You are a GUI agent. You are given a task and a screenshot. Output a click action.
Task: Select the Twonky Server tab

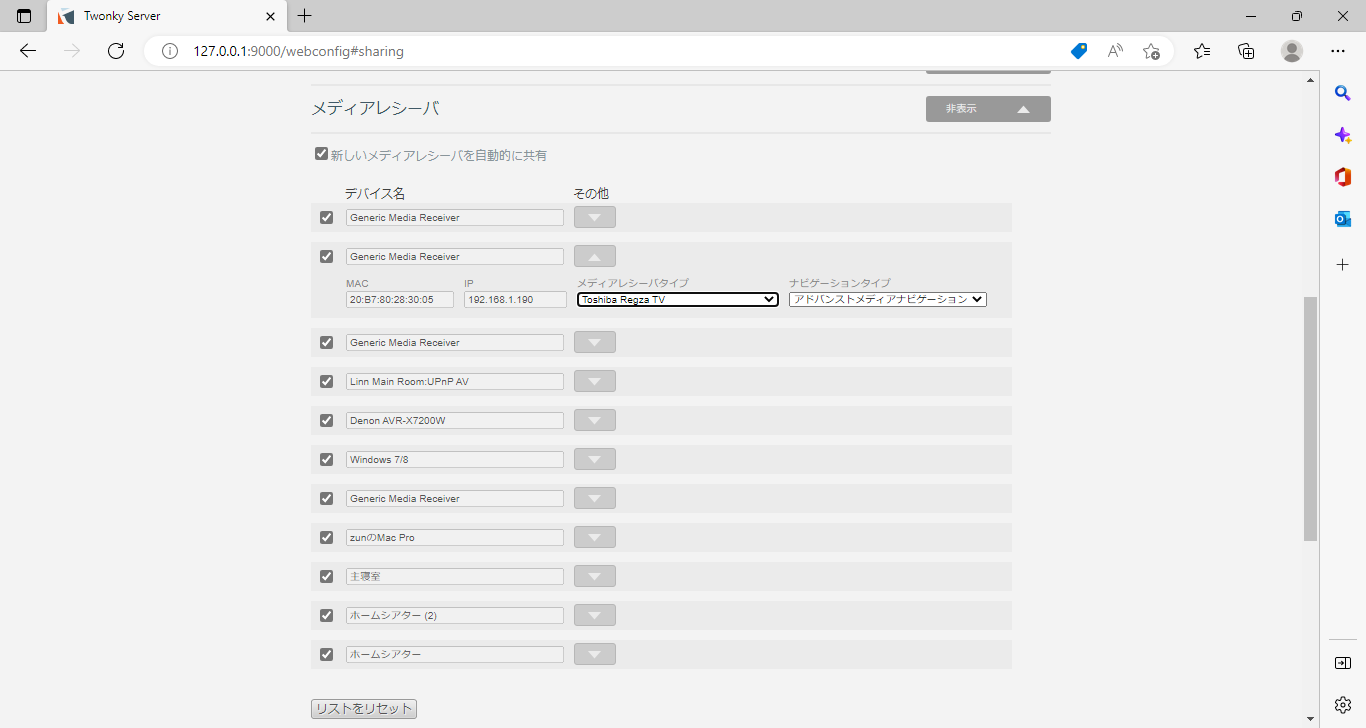(165, 16)
